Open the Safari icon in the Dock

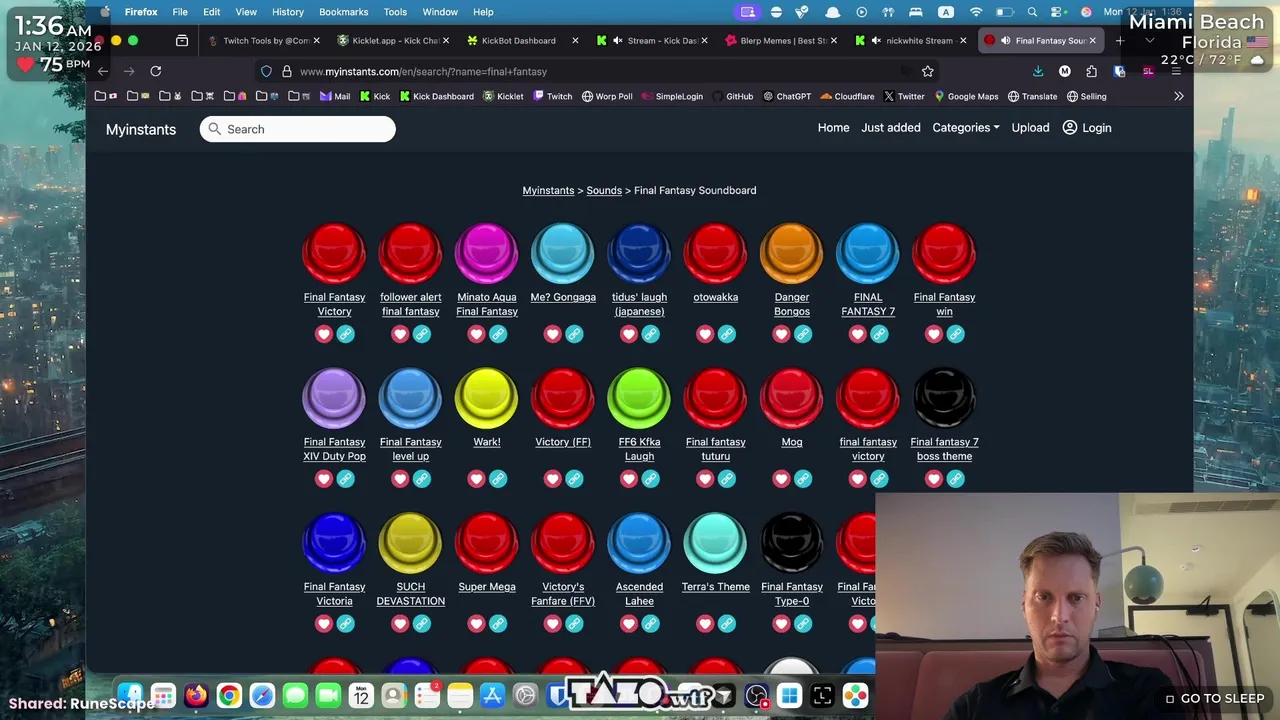pos(262,696)
